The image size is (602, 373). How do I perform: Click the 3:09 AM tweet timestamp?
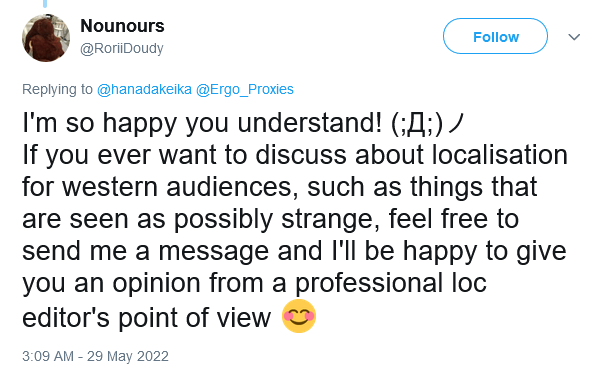[x=48, y=356]
